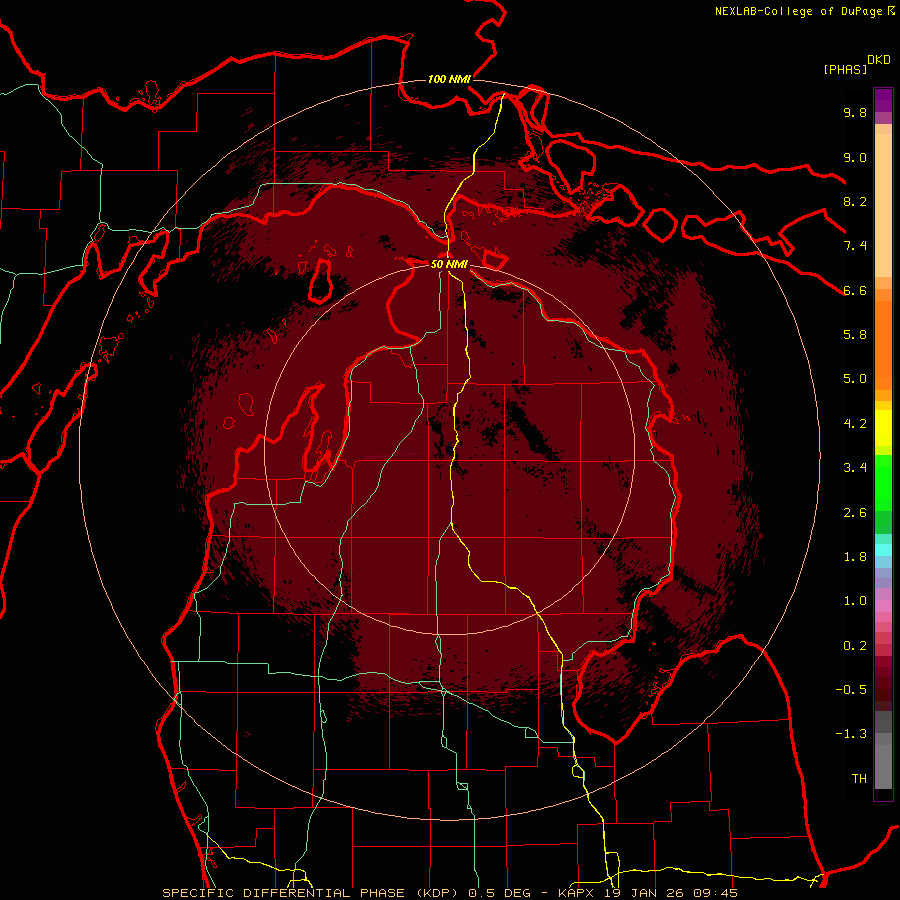Click the 100 NMI range ring label
The height and width of the screenshot is (900, 900).
tap(449, 79)
